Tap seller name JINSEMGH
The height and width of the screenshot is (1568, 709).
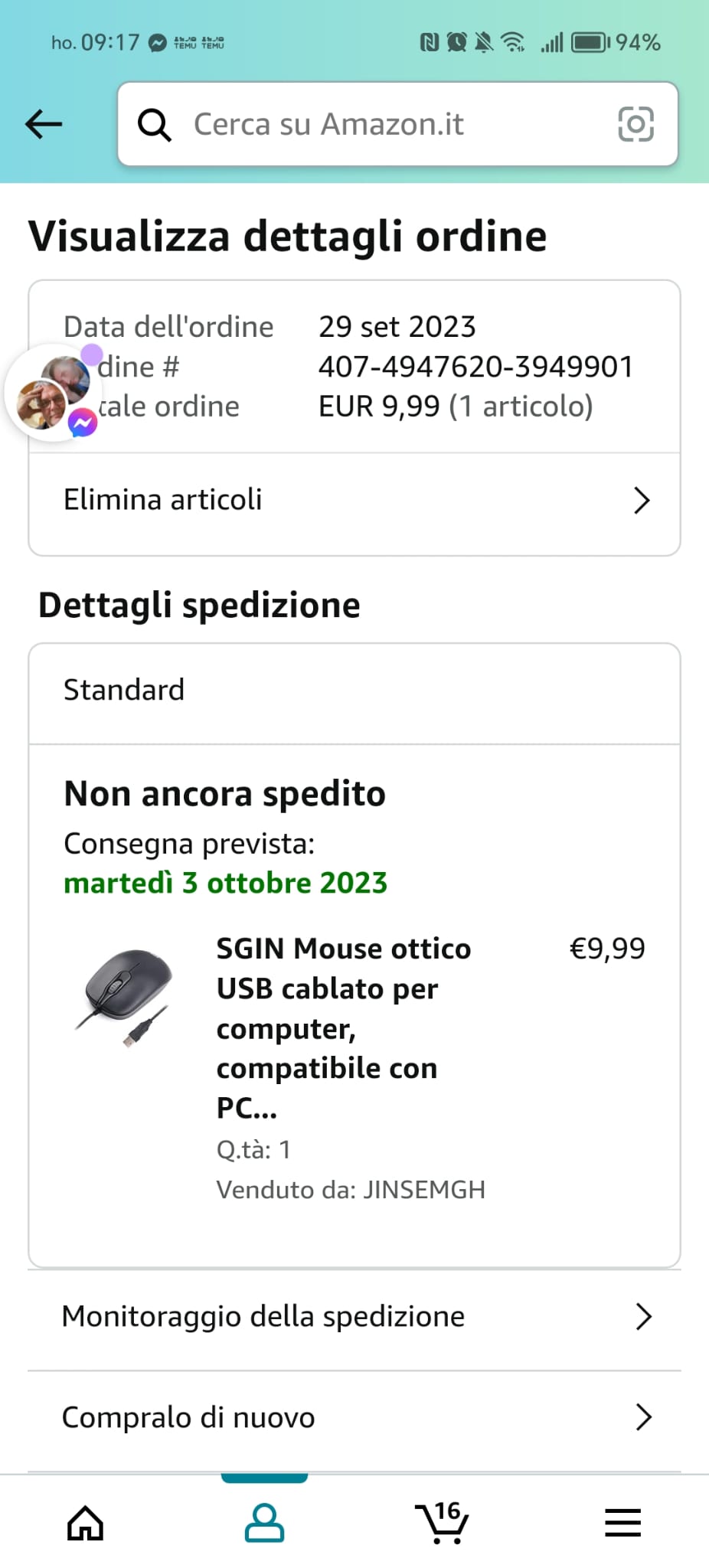click(x=423, y=1190)
